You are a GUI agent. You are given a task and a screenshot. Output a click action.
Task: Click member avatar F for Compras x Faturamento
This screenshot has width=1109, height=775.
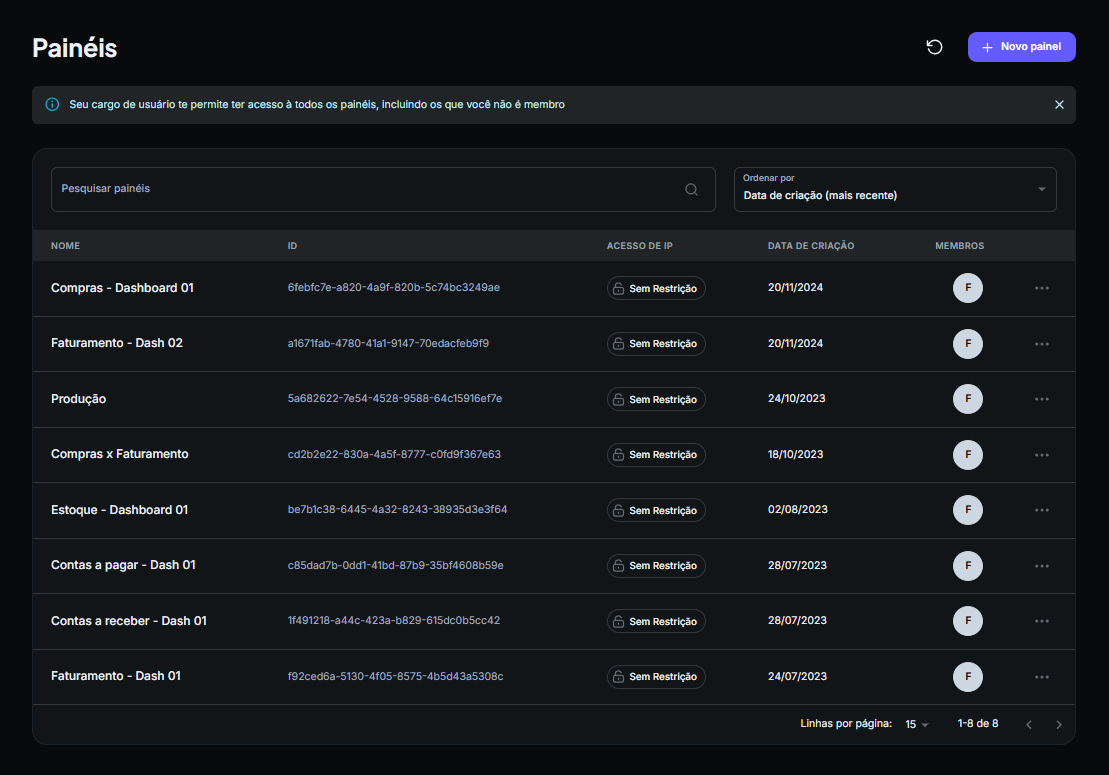tap(968, 455)
